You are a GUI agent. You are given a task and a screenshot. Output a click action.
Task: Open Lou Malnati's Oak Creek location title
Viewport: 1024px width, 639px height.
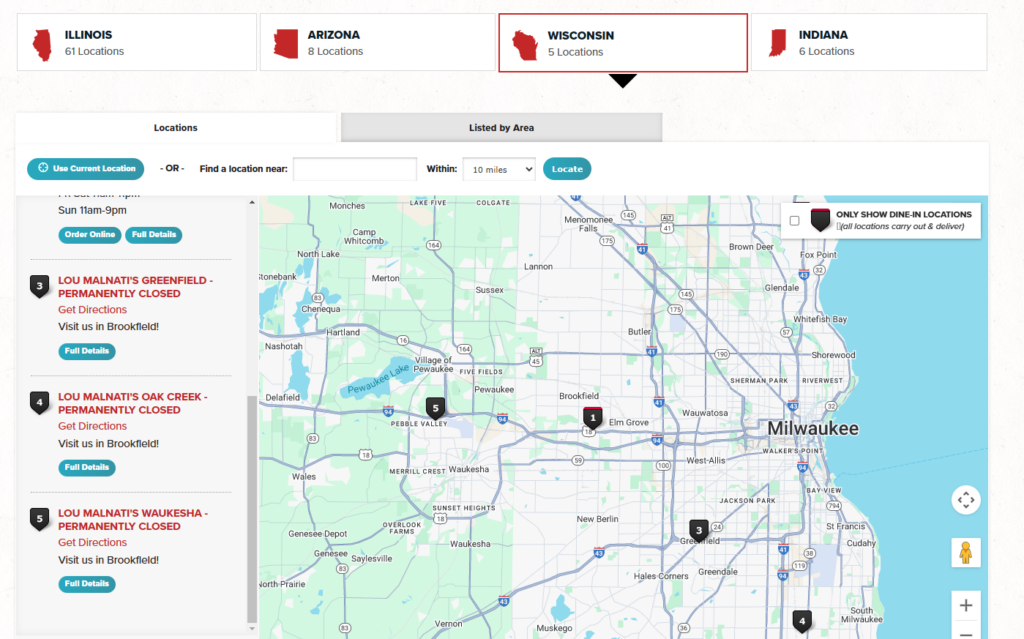pyautogui.click(x=133, y=403)
